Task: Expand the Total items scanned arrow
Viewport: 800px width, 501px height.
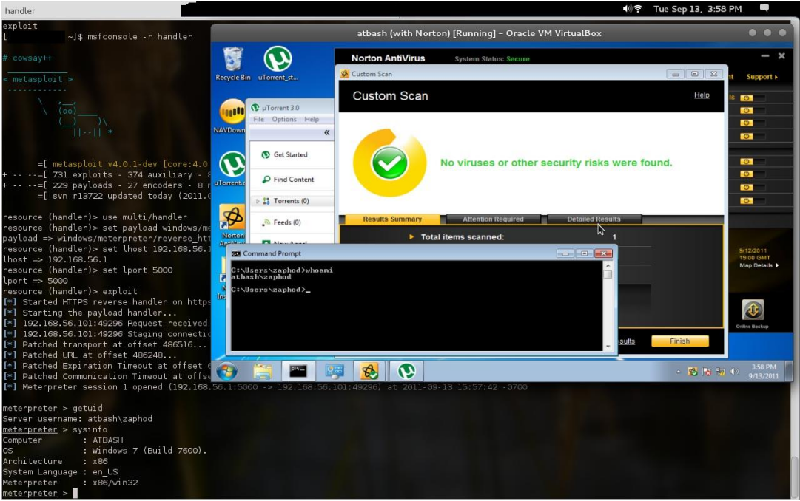Action: [411, 237]
